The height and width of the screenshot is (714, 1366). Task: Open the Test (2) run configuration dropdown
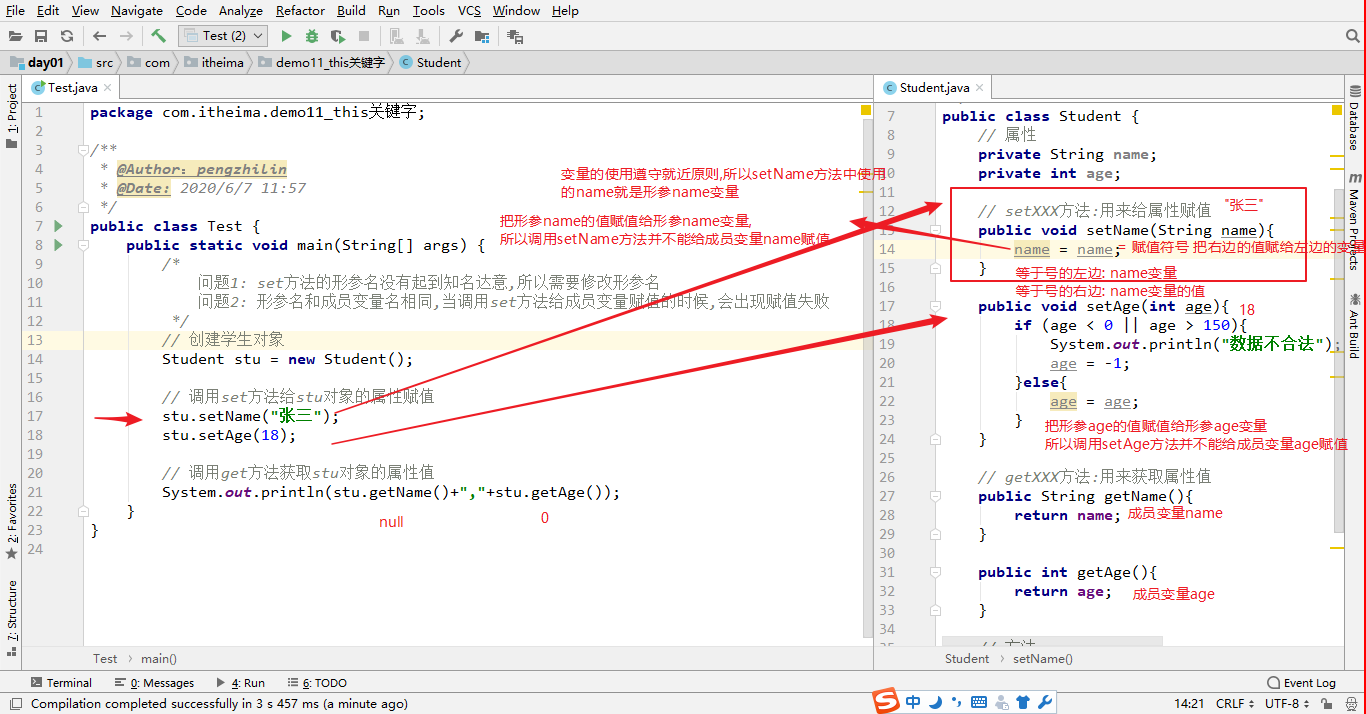pyautogui.click(x=223, y=36)
